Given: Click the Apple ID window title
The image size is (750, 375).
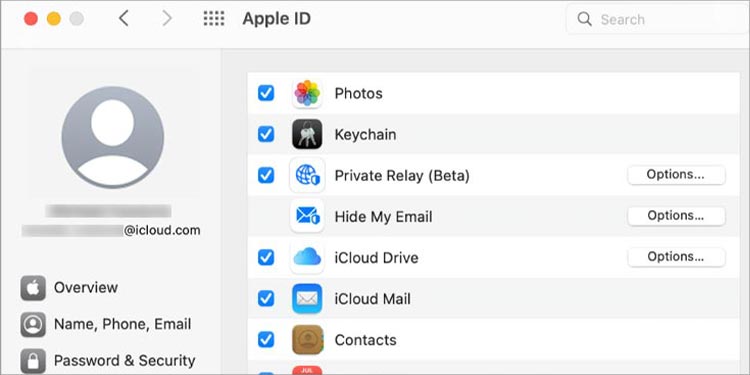Looking at the screenshot, I should (276, 19).
